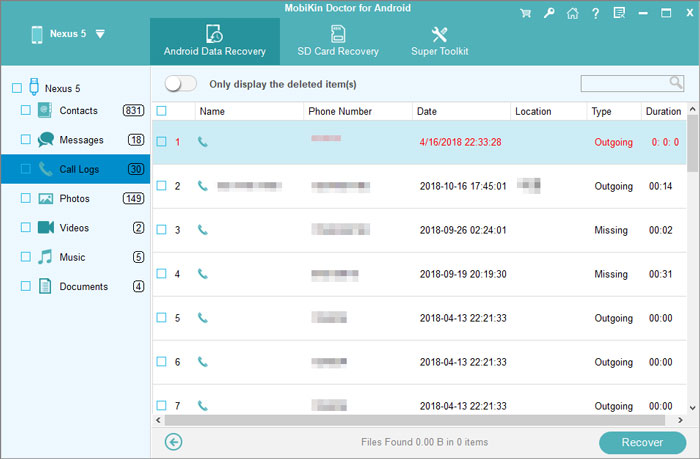Click the horizontal scrollbar under the table
Viewport: 700px width, 459px height.
(400, 420)
